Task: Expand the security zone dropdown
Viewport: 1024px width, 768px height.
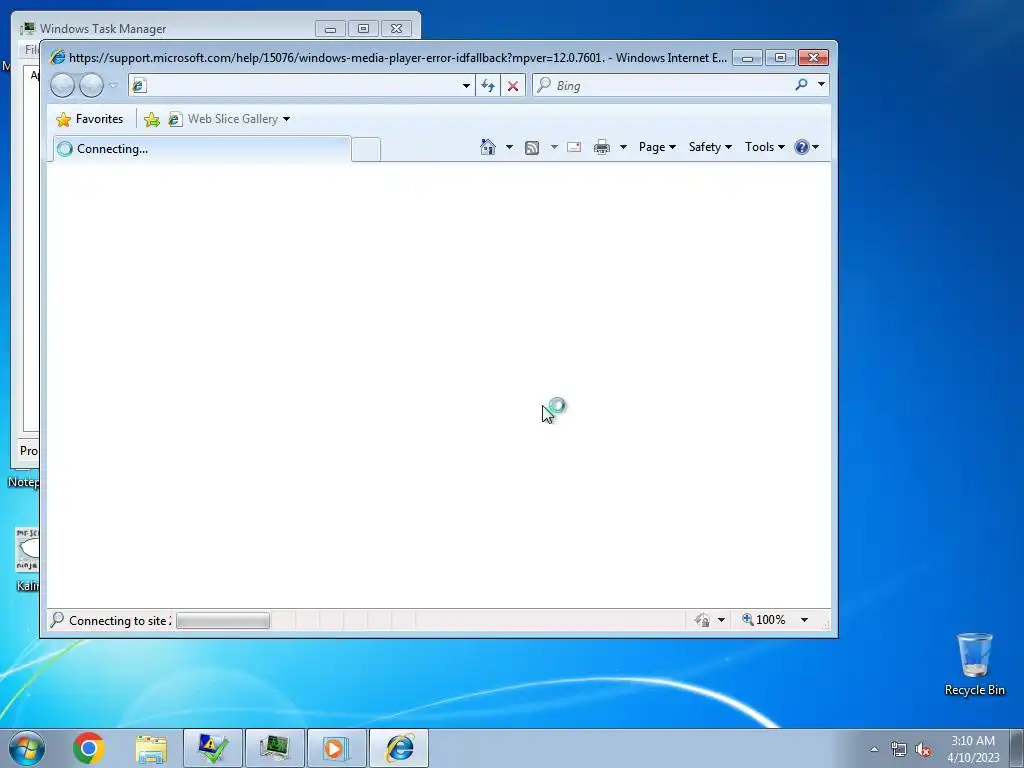Action: point(721,620)
